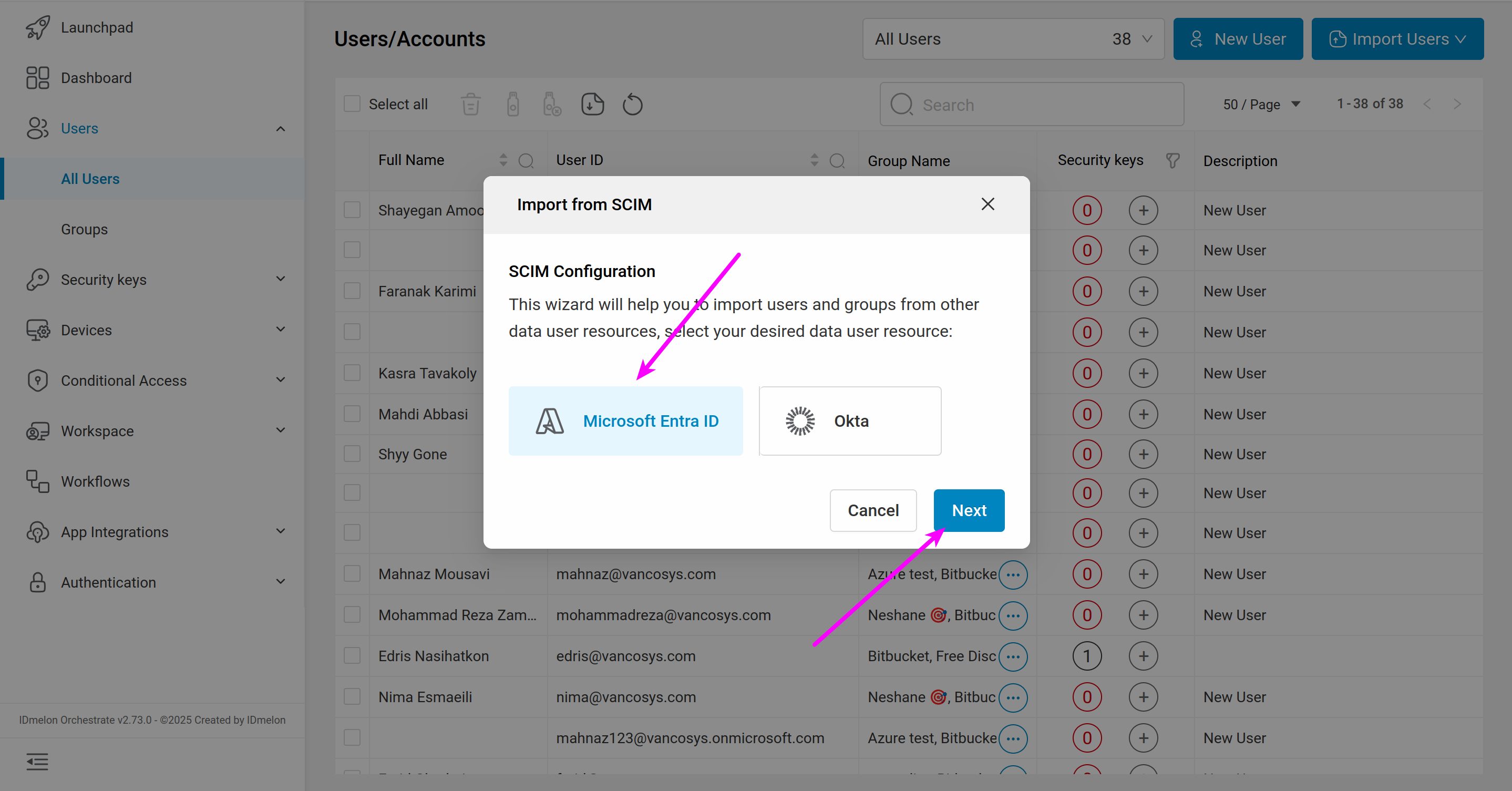Check the Shayegan Amoo row checkbox
This screenshot has width=1512, height=791.
[x=352, y=210]
